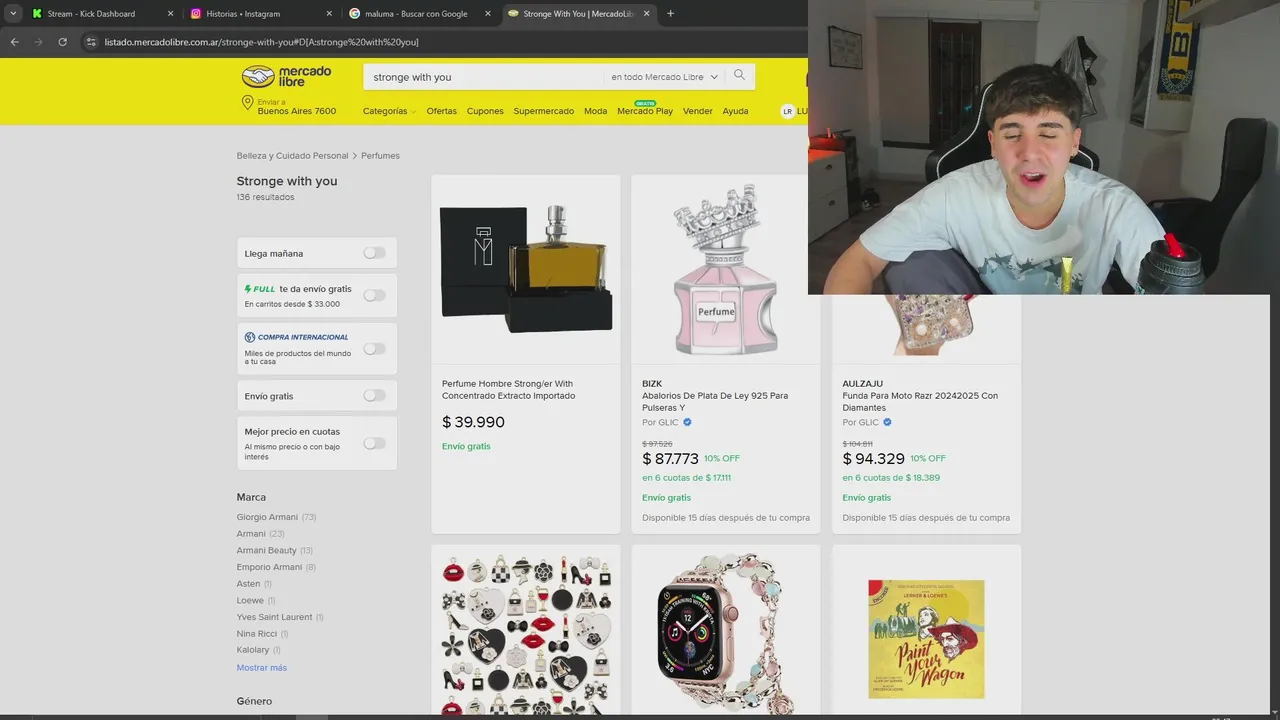Image resolution: width=1280 pixels, height=720 pixels.
Task: Open the black perfume box thumbnail
Action: click(526, 268)
